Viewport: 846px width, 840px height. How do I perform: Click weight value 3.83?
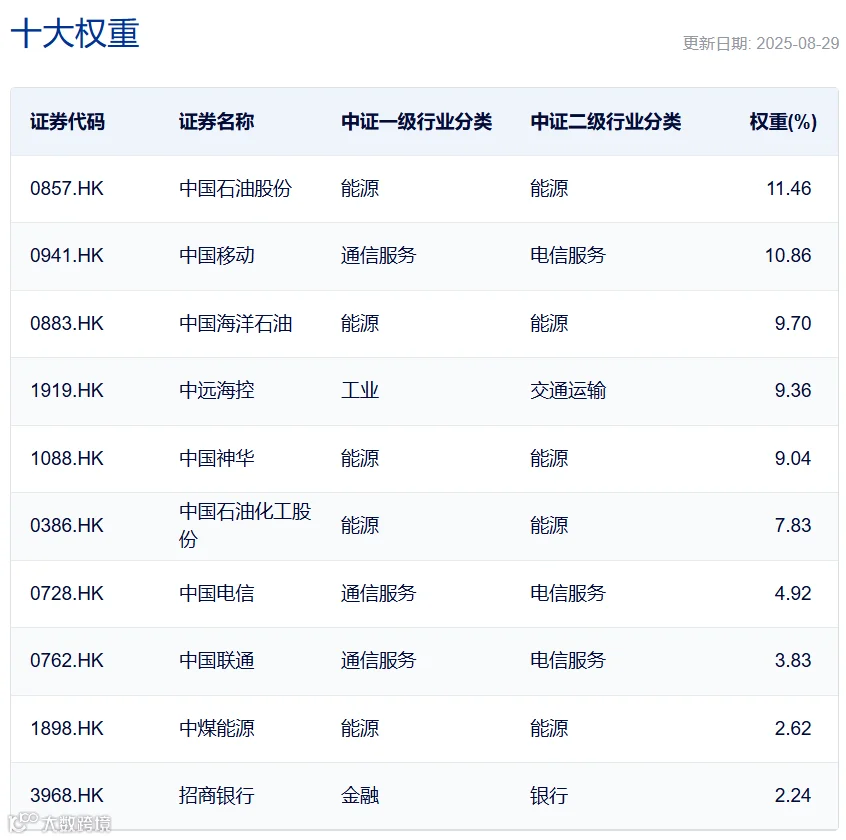[x=793, y=660]
